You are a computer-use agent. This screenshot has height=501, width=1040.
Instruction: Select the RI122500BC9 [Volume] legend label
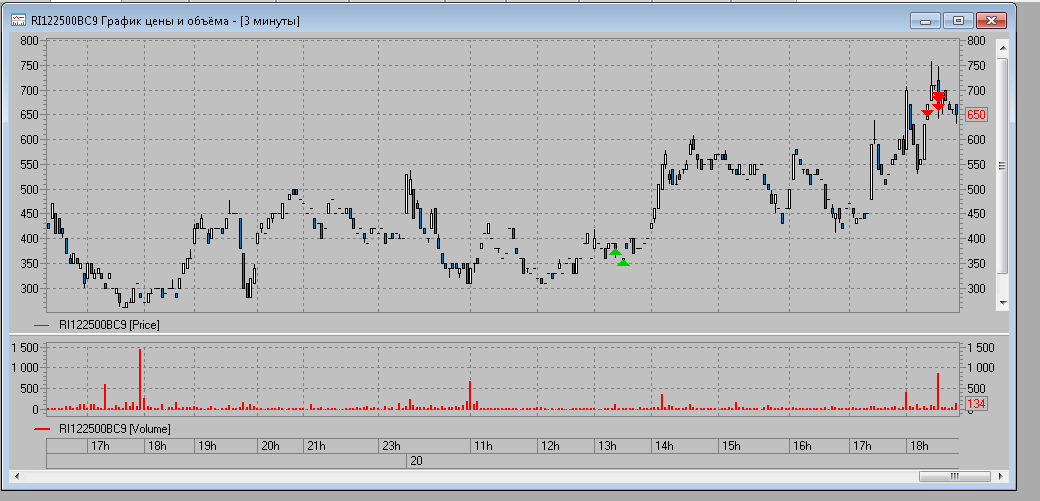click(114, 429)
